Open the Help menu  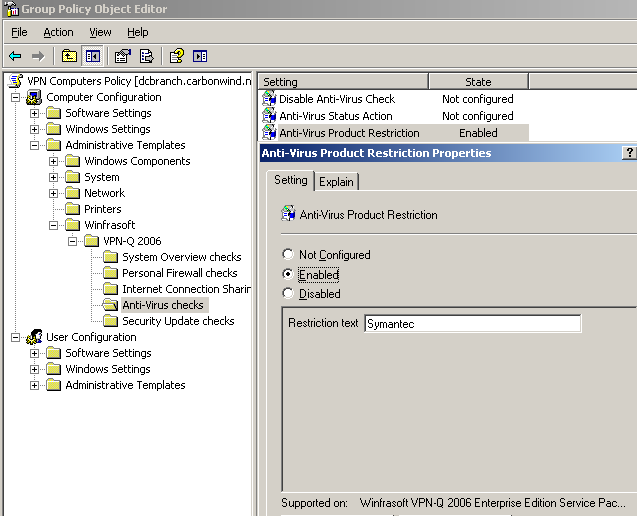tap(138, 32)
